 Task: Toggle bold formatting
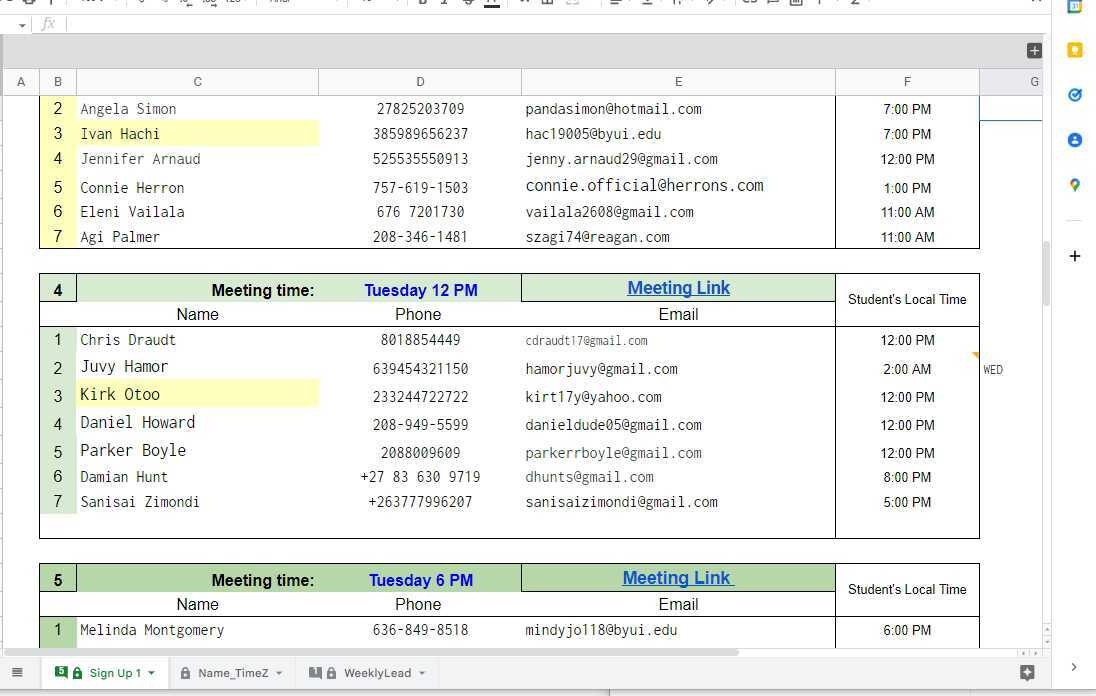[423, 3]
